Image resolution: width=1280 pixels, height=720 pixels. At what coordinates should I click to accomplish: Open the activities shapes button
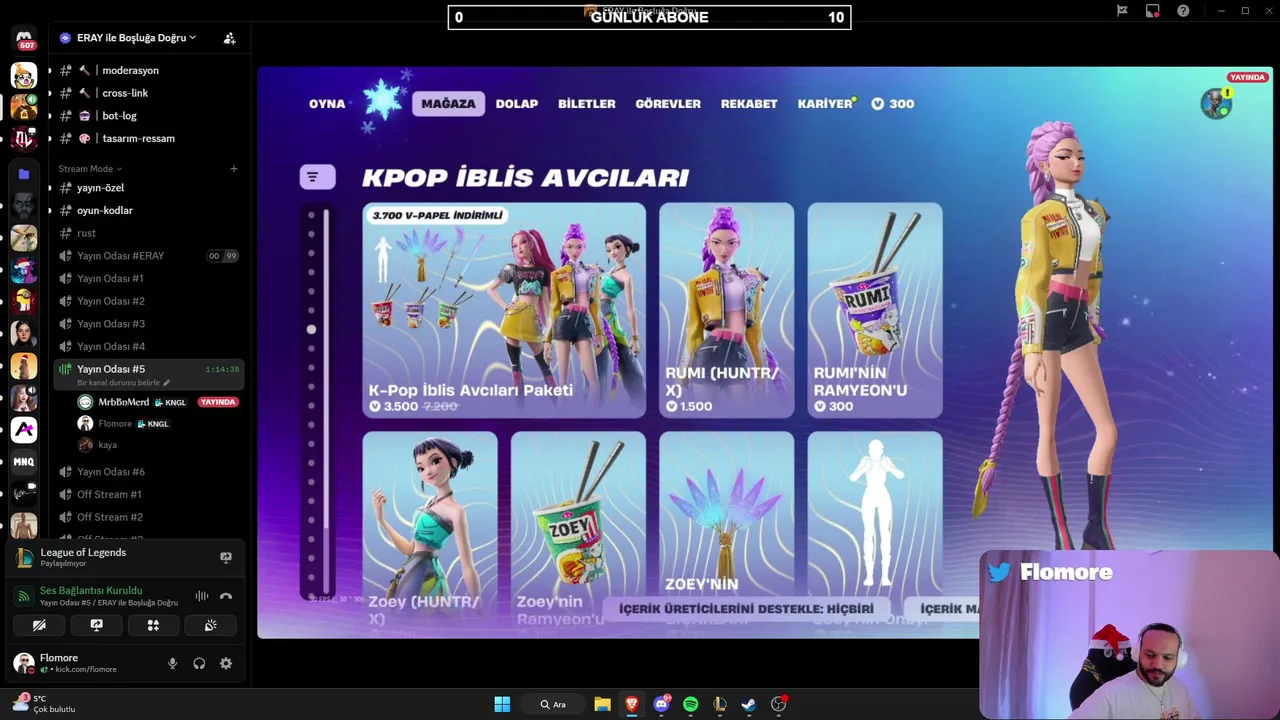[x=153, y=625]
